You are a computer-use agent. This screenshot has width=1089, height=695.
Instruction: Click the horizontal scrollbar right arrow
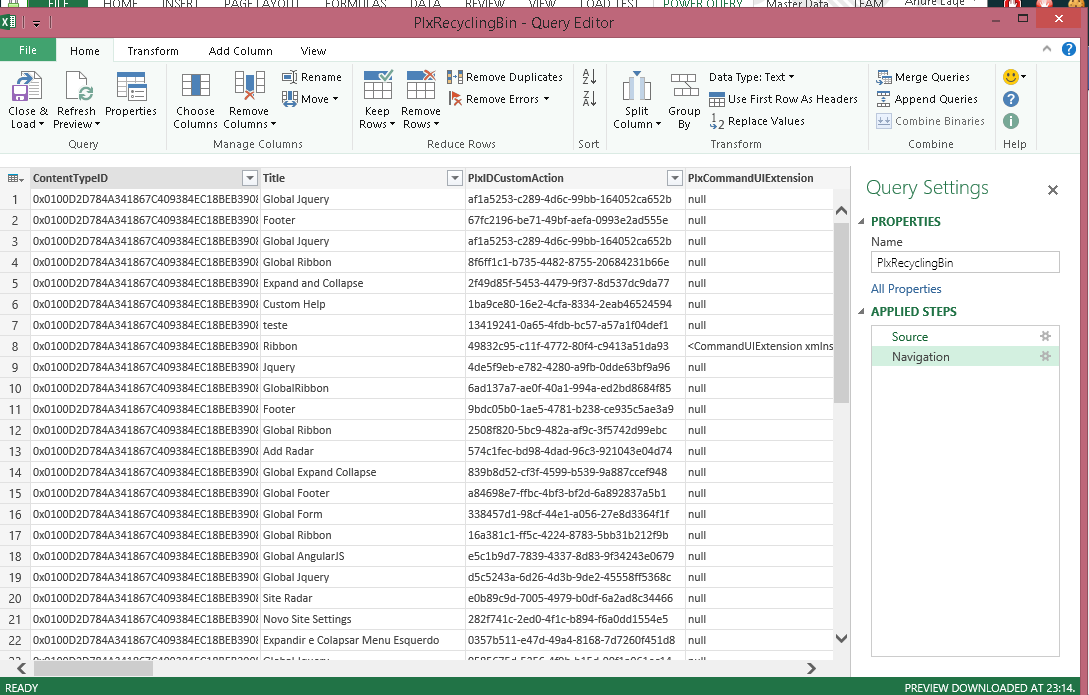tap(811, 669)
